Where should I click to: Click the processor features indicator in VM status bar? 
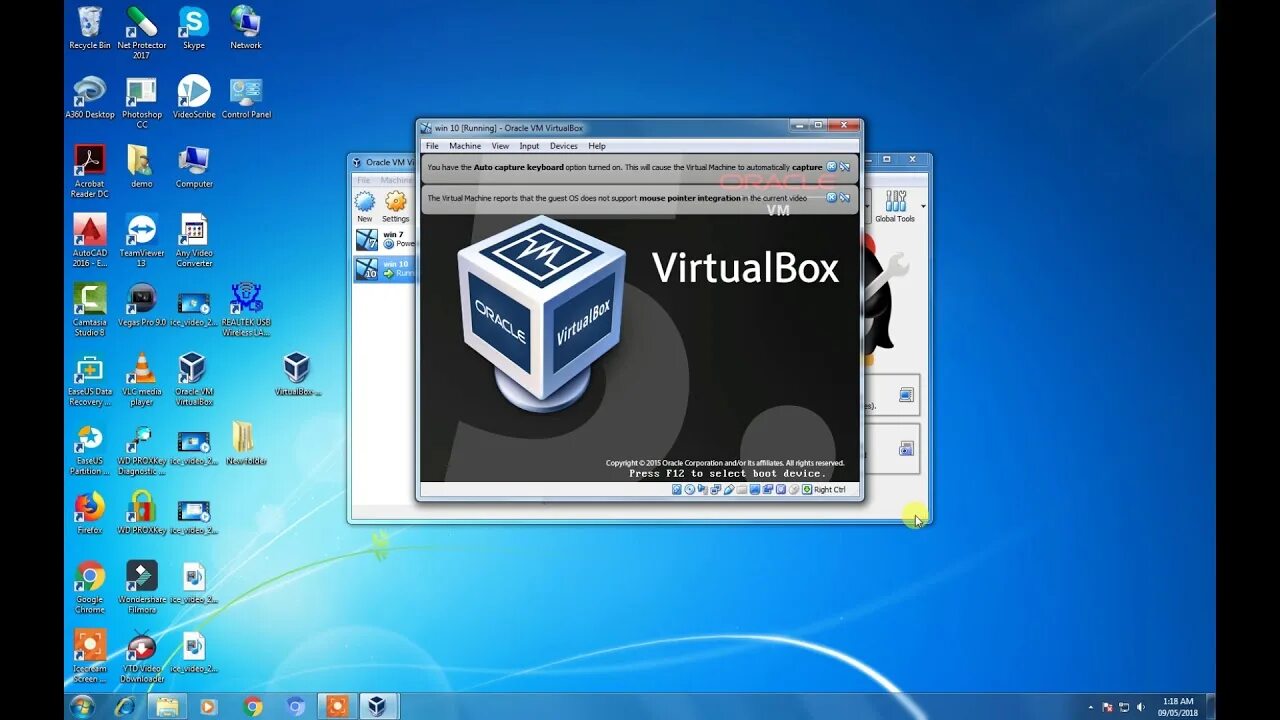coord(781,490)
